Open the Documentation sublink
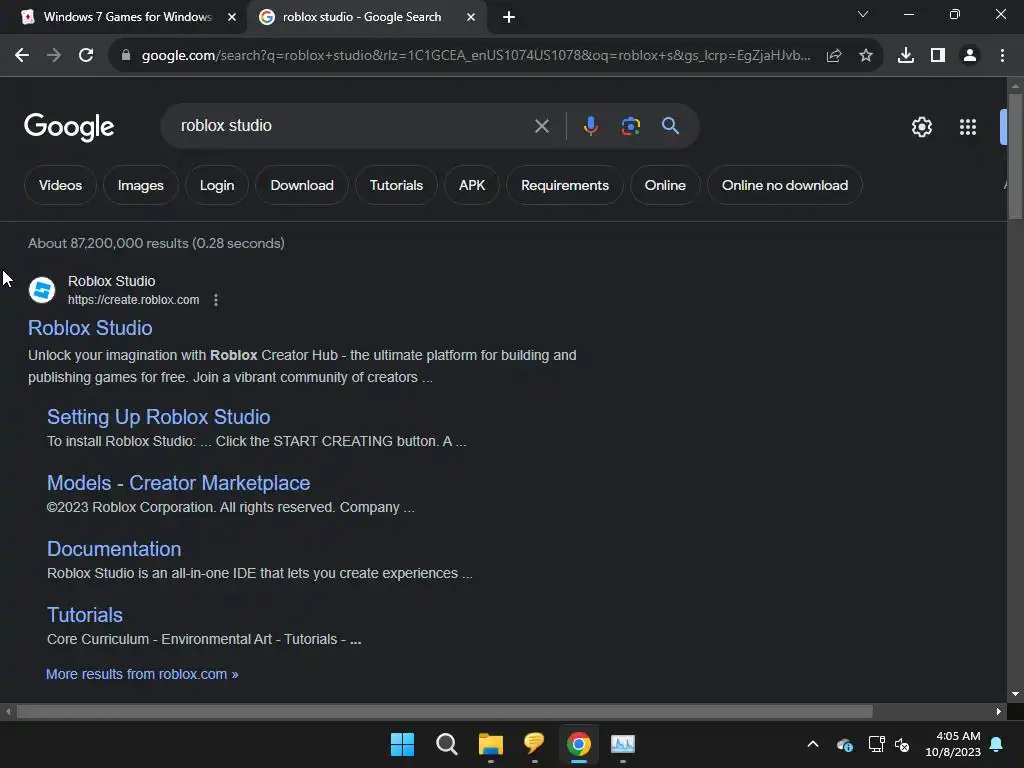The width and height of the screenshot is (1024, 768). [114, 549]
